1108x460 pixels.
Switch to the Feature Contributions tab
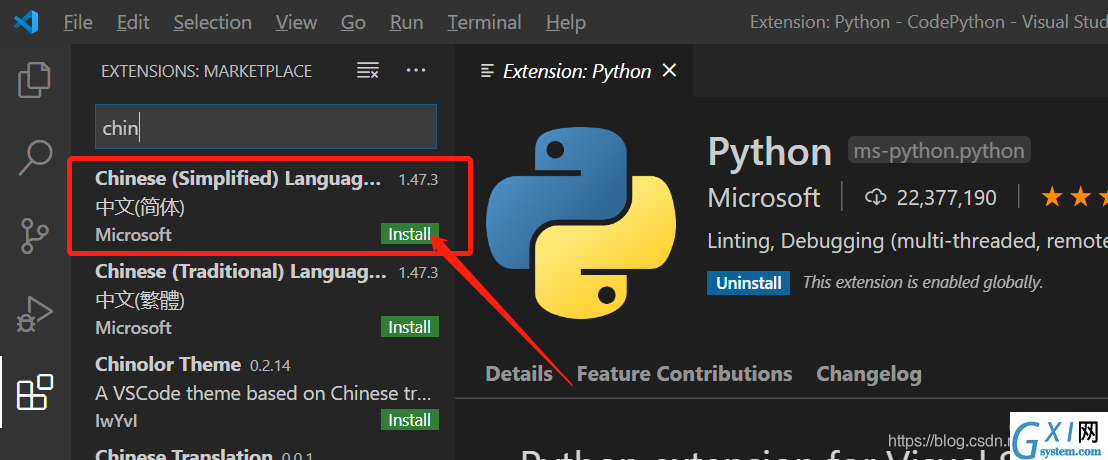click(684, 374)
